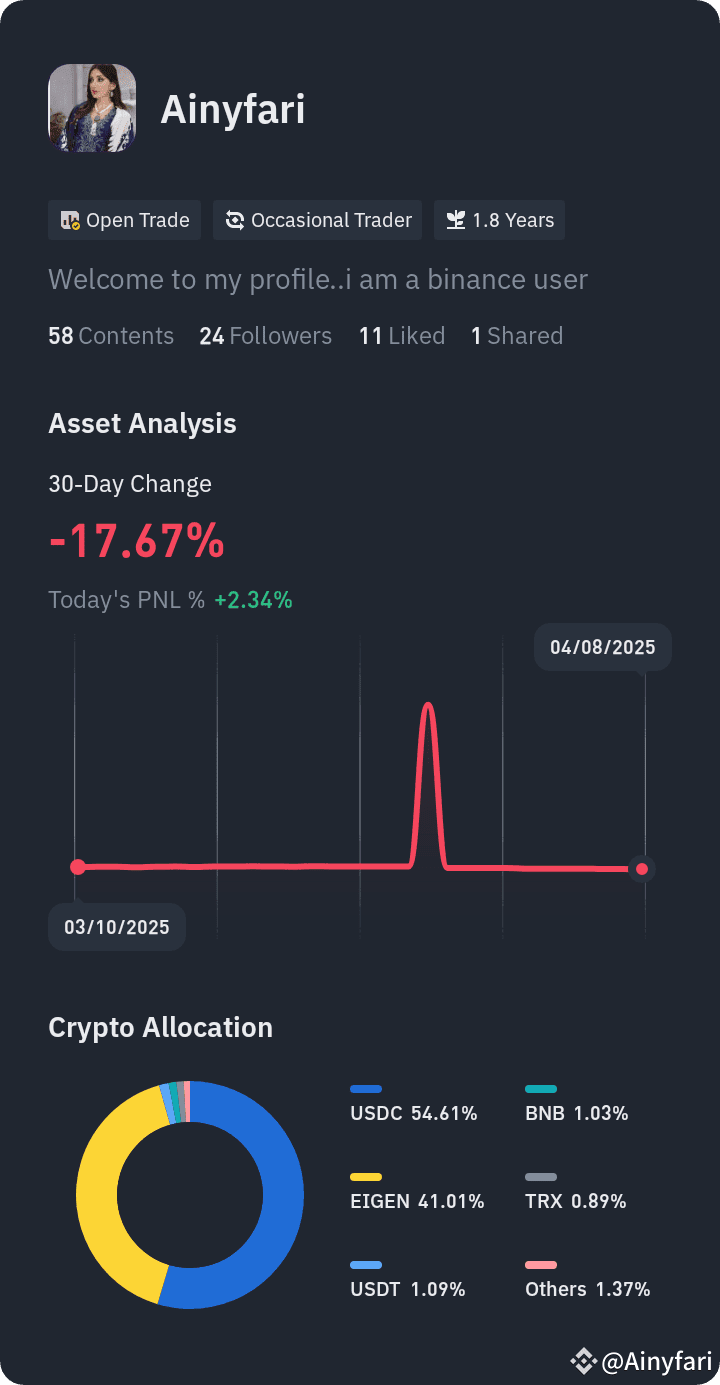The height and width of the screenshot is (1385, 720).
Task: Click the Binance logo beside @Ainyfari
Action: [x=583, y=1360]
